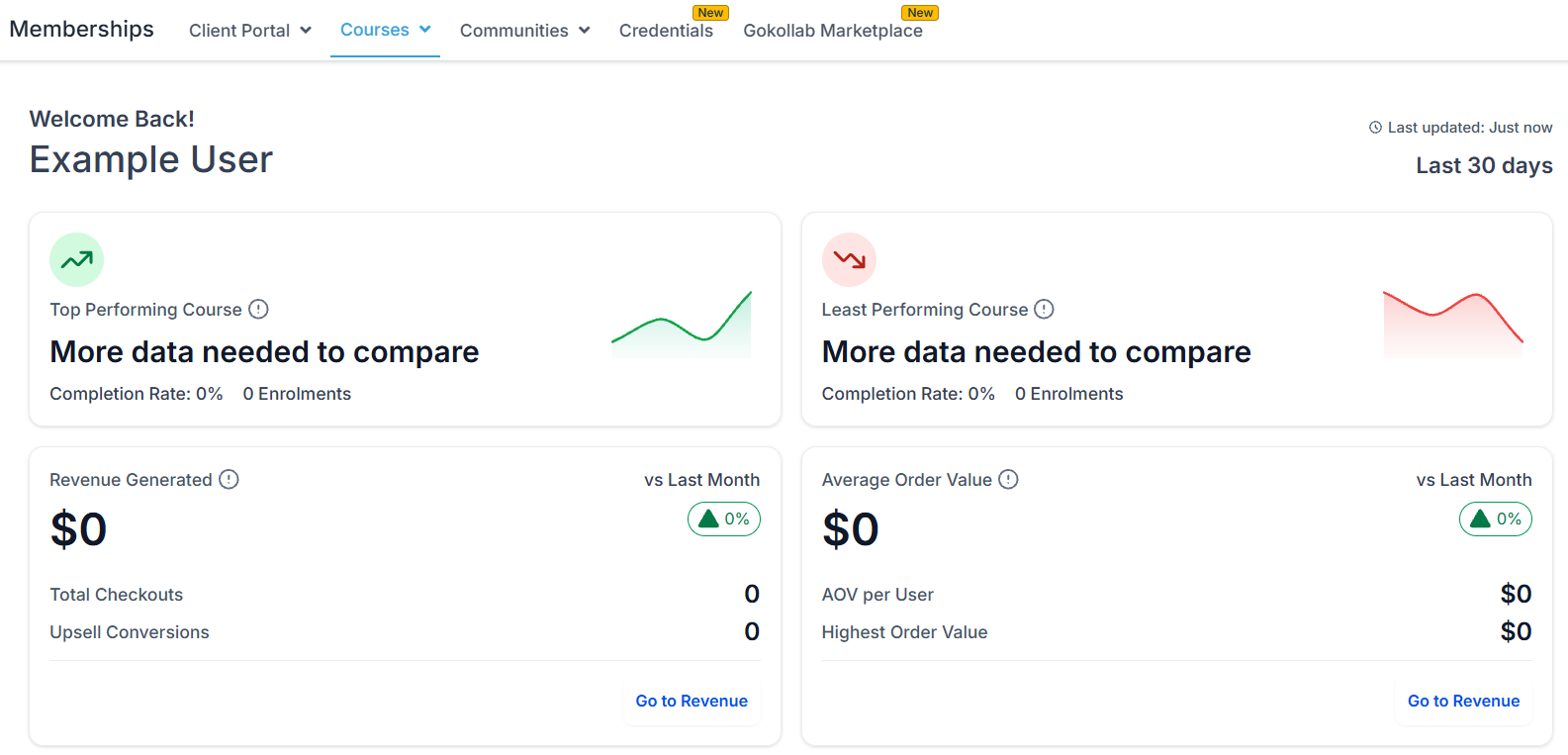Click the green triangle in Revenue 0% badge
This screenshot has width=1568, height=755.
(x=708, y=519)
